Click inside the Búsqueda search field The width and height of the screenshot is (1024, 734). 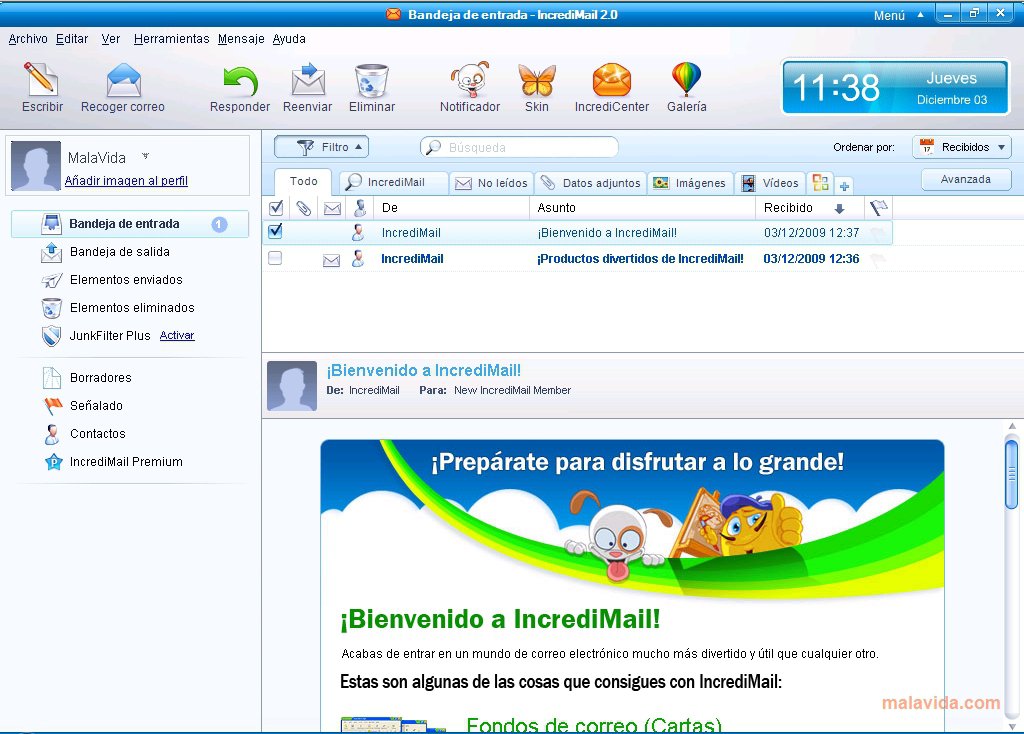(x=519, y=148)
